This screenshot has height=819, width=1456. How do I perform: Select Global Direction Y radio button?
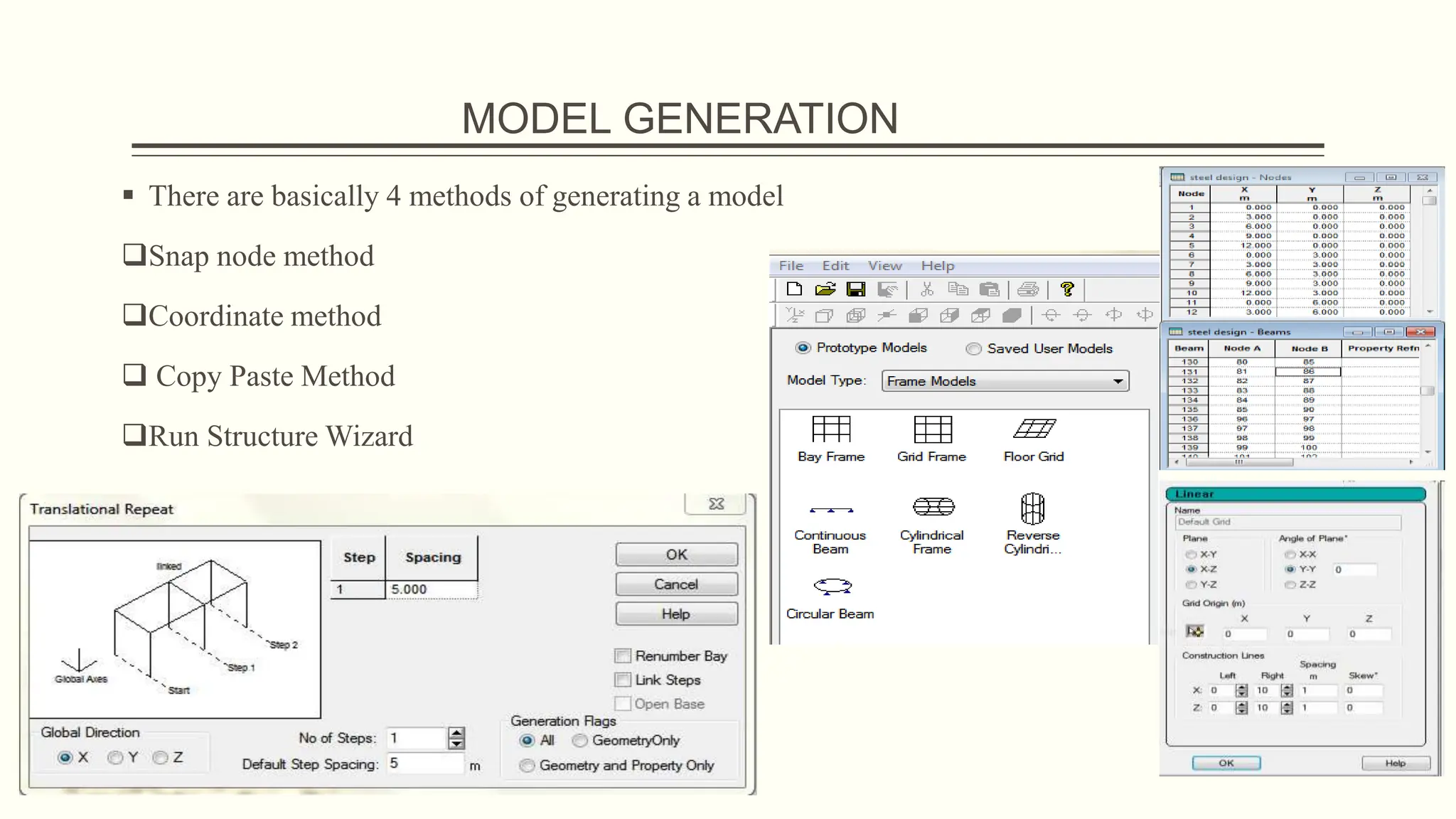[114, 758]
